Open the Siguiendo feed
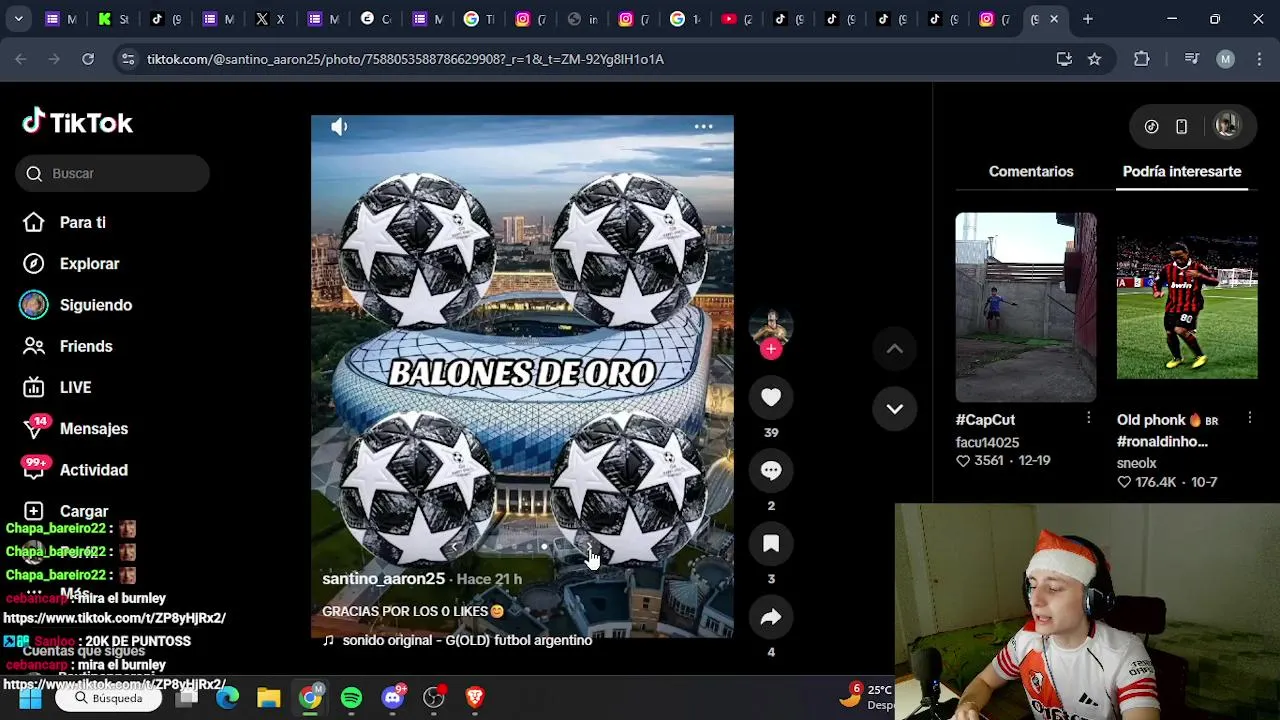 coord(95,305)
